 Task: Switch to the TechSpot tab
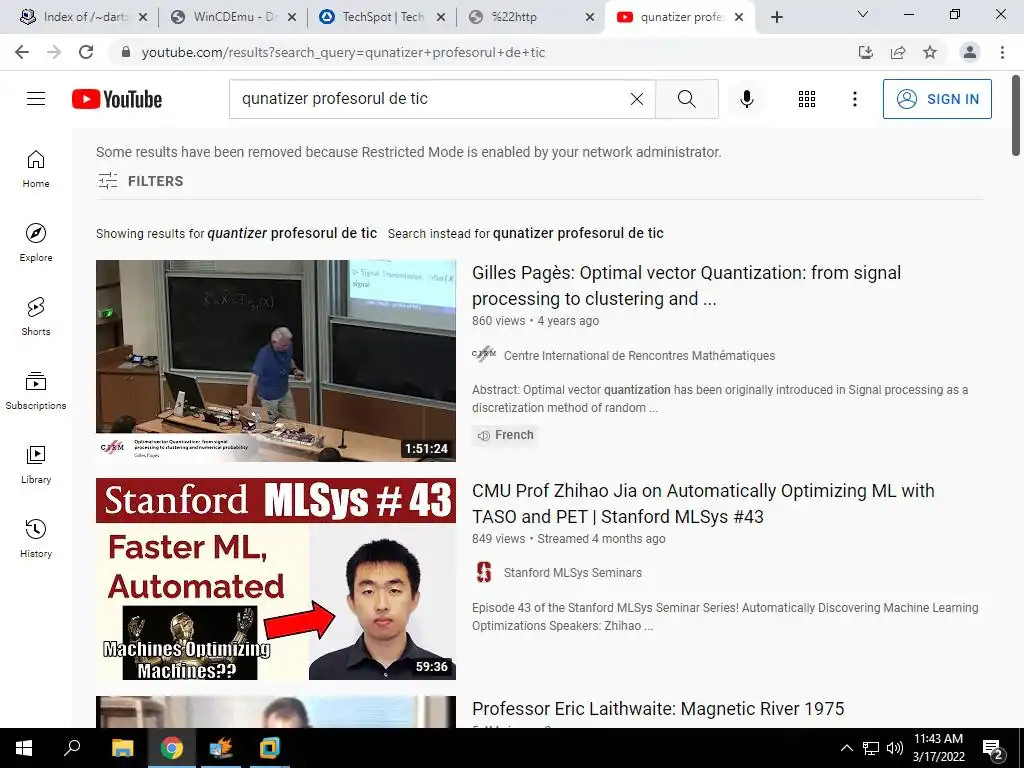[382, 17]
